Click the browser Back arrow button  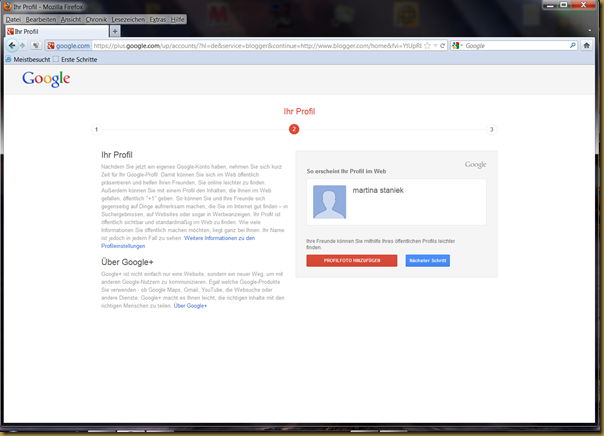pos(12,45)
